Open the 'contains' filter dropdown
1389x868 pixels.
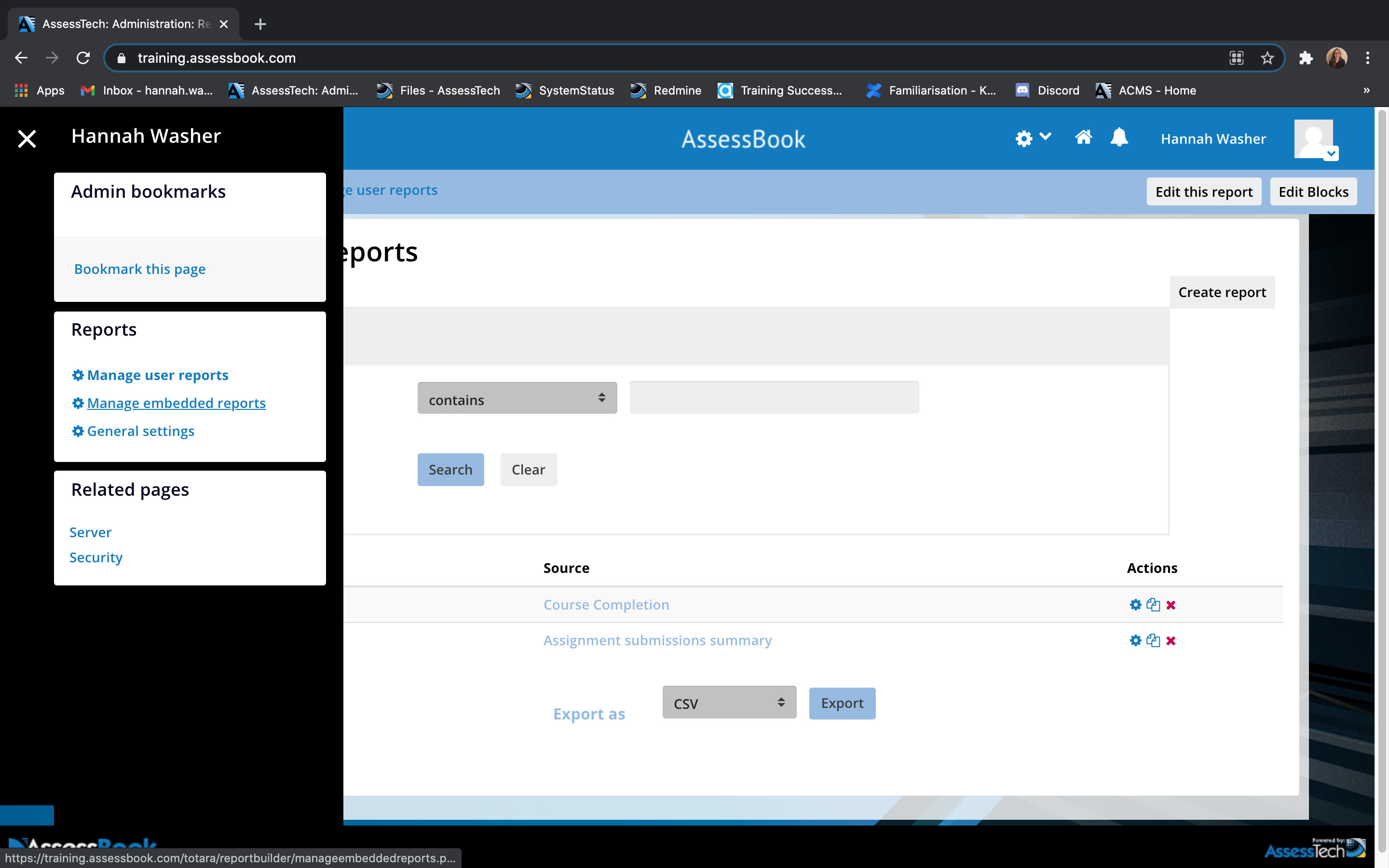click(x=517, y=398)
